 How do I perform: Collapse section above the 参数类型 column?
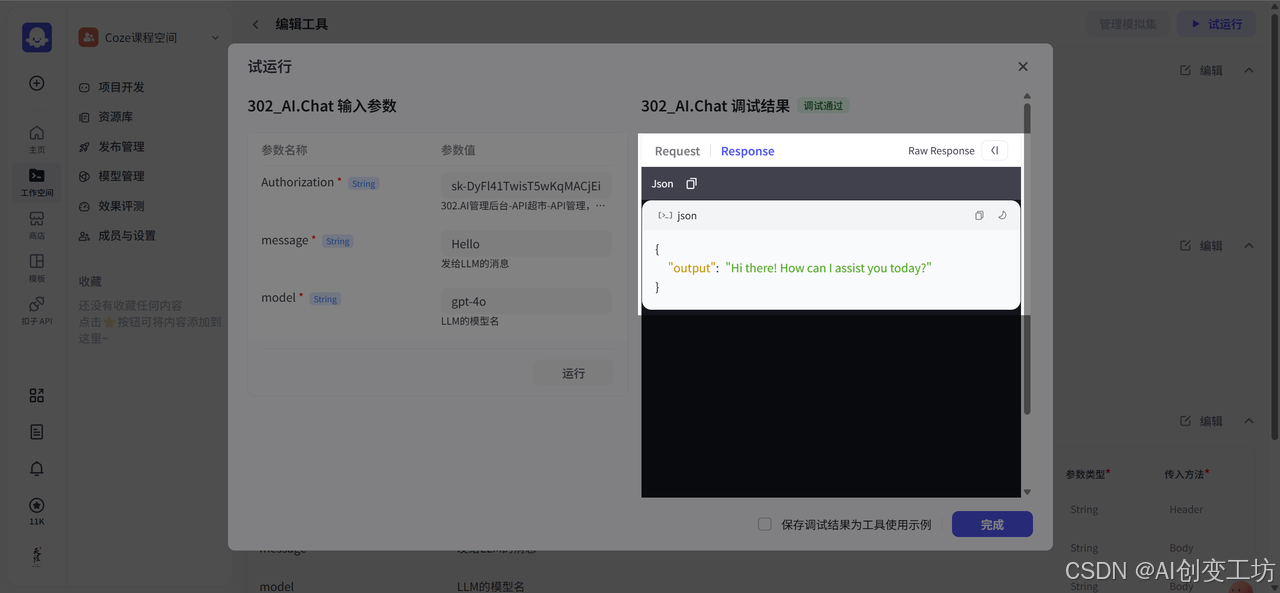click(x=1249, y=421)
